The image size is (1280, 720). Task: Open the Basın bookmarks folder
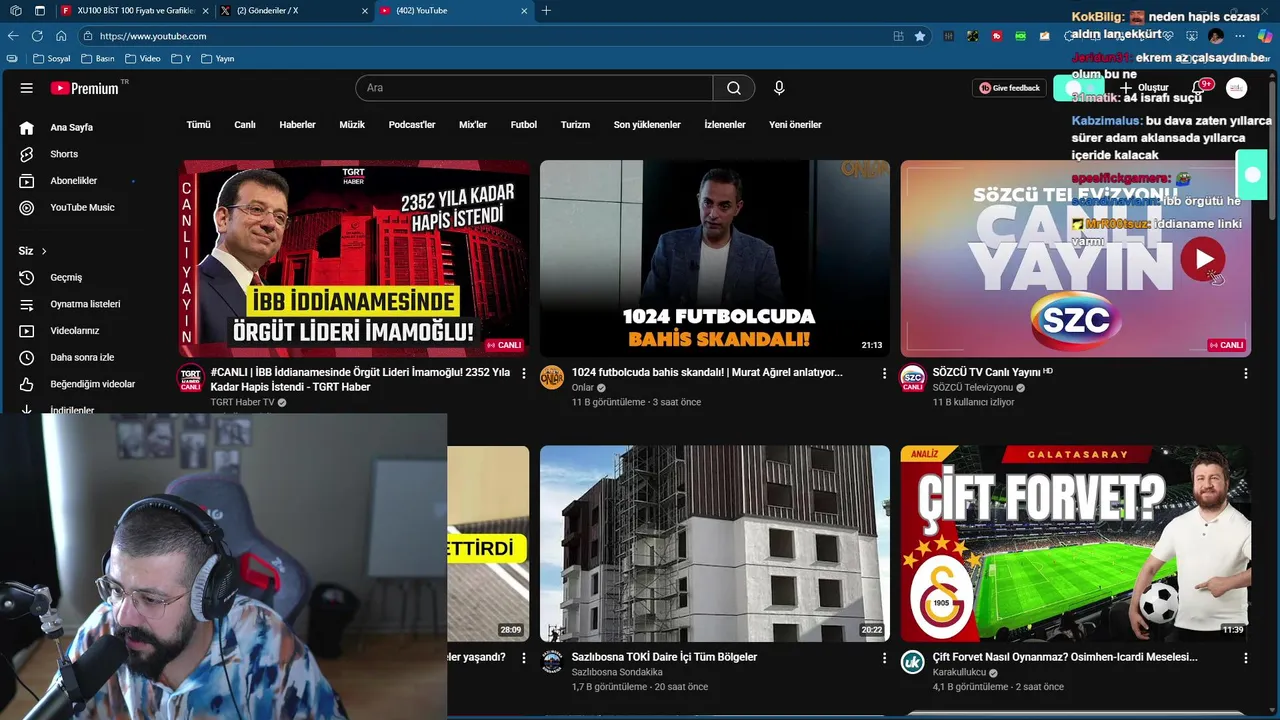tap(97, 59)
